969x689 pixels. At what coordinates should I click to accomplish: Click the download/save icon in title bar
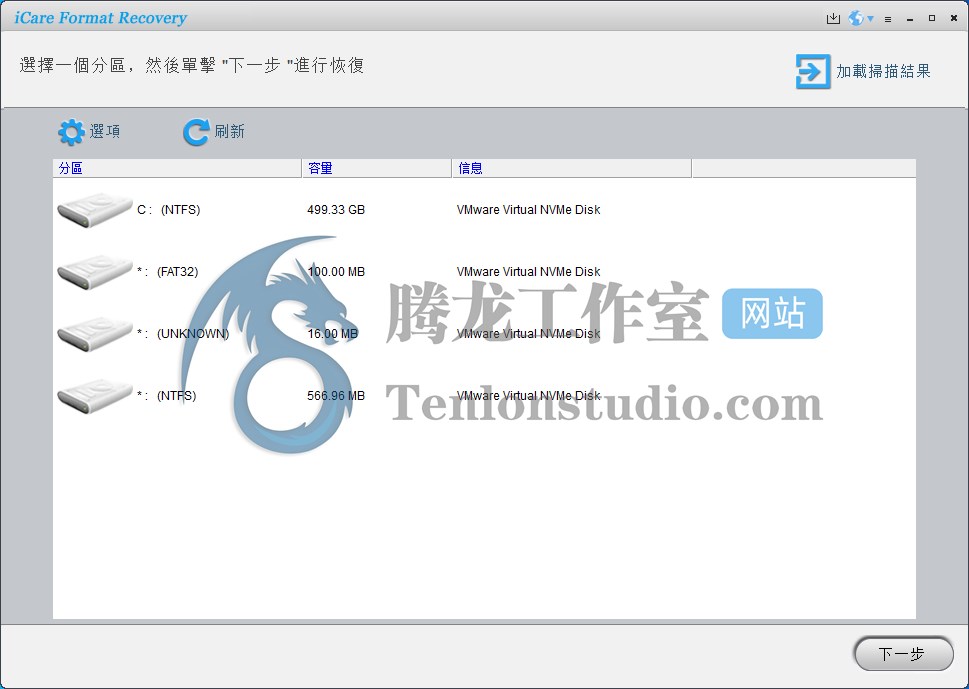click(833, 19)
